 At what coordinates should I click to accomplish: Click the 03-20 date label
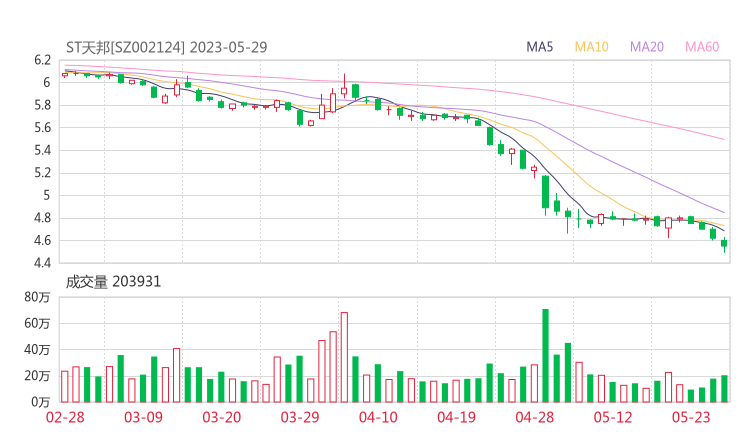(222, 417)
